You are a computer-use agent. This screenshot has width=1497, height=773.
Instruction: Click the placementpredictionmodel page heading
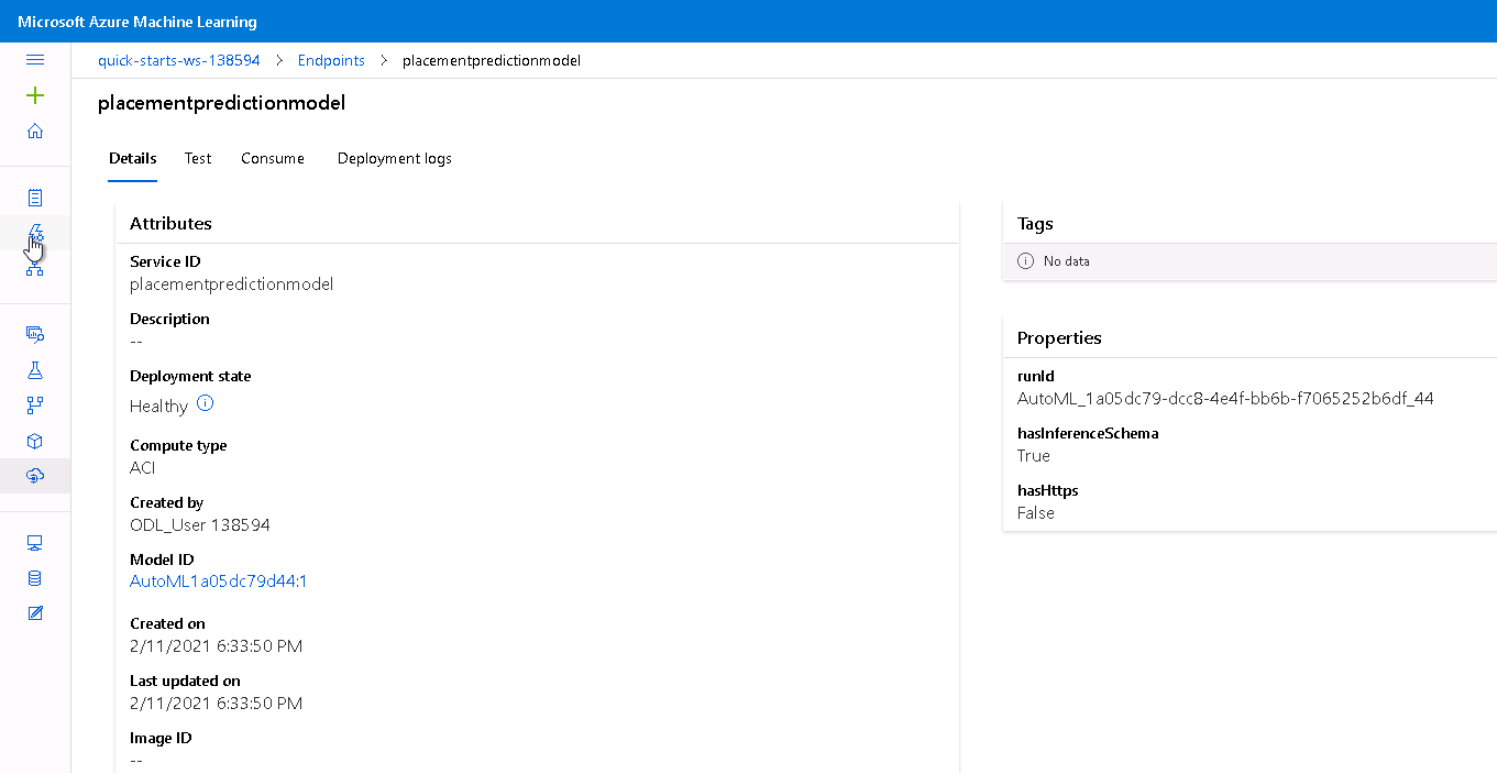[x=221, y=103]
